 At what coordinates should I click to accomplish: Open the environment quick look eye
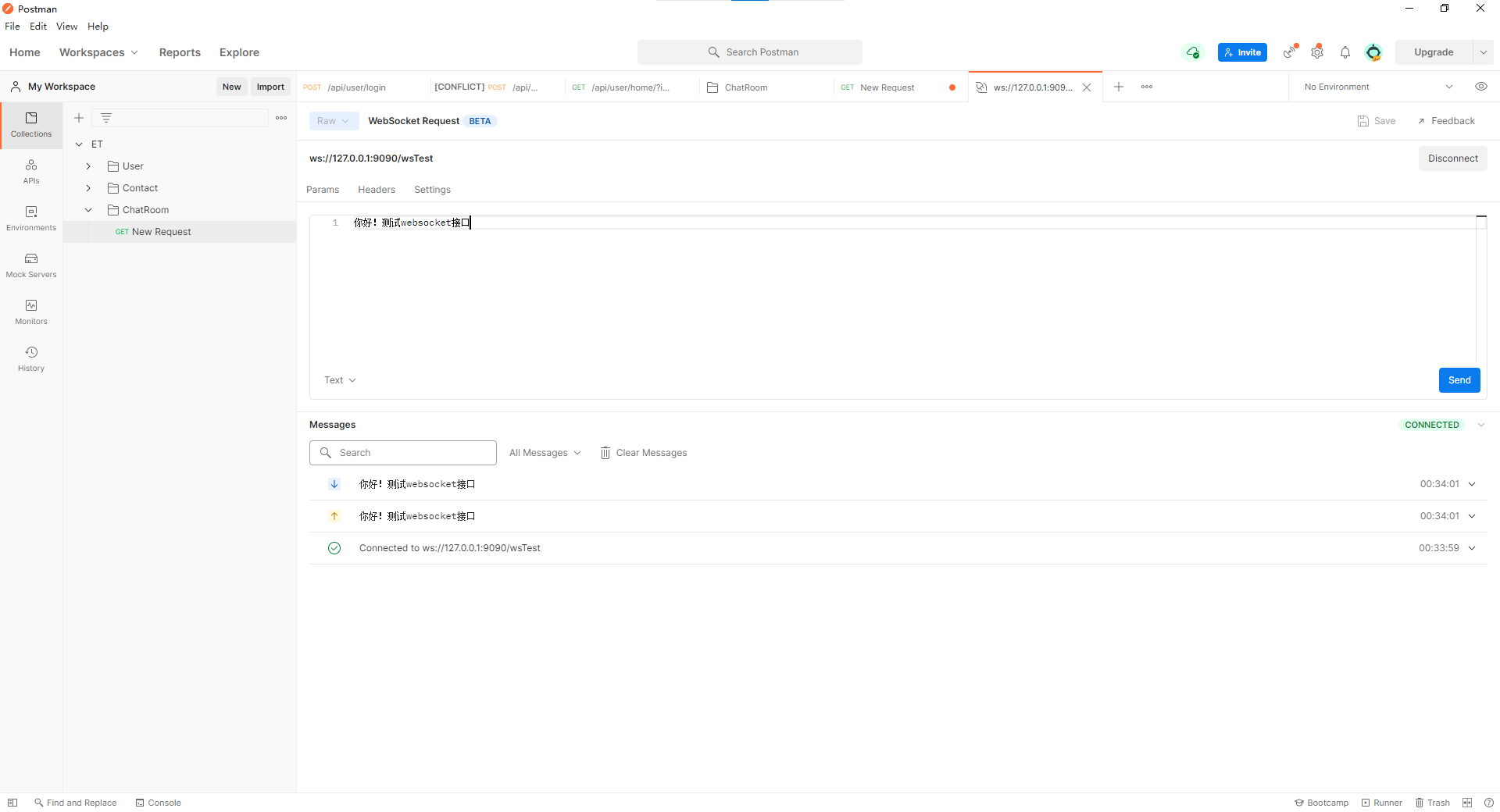[1481, 87]
